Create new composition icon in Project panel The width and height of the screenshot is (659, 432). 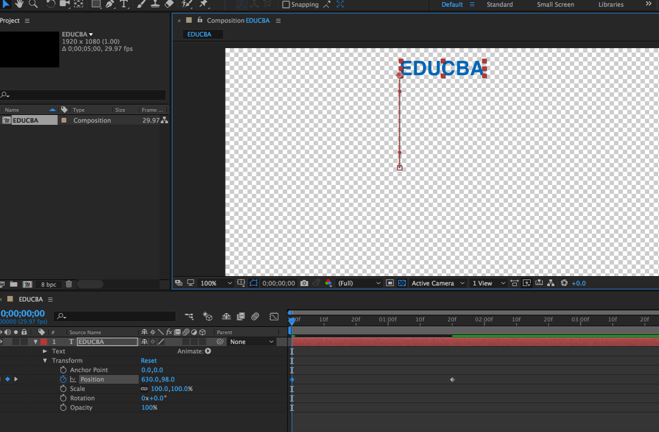27,284
